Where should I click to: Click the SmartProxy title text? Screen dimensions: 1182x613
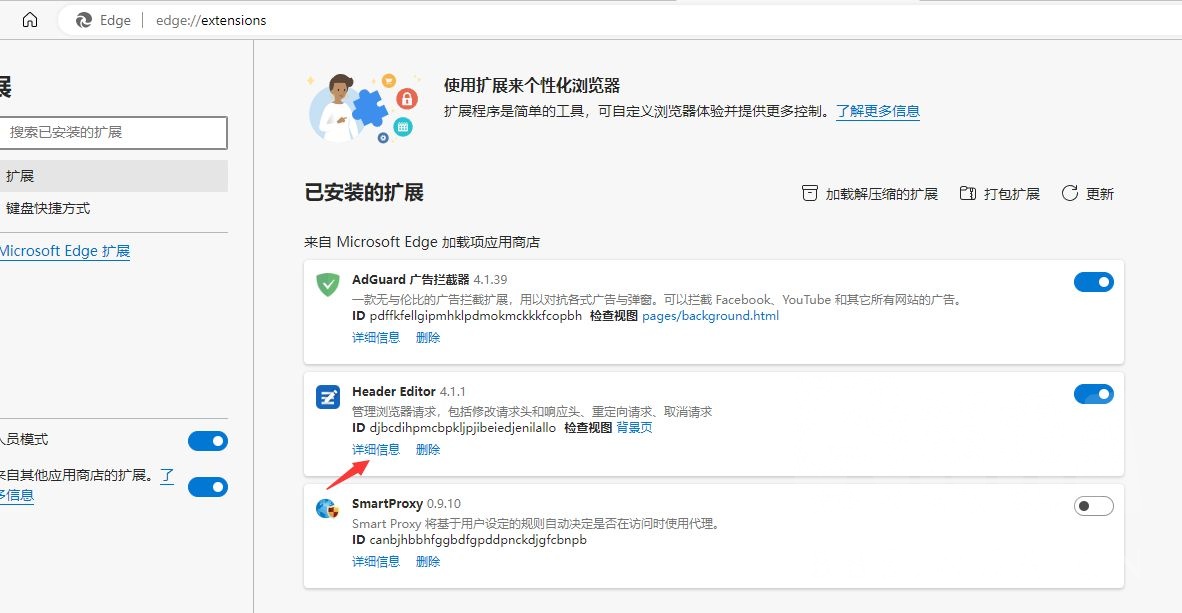[x=387, y=504]
